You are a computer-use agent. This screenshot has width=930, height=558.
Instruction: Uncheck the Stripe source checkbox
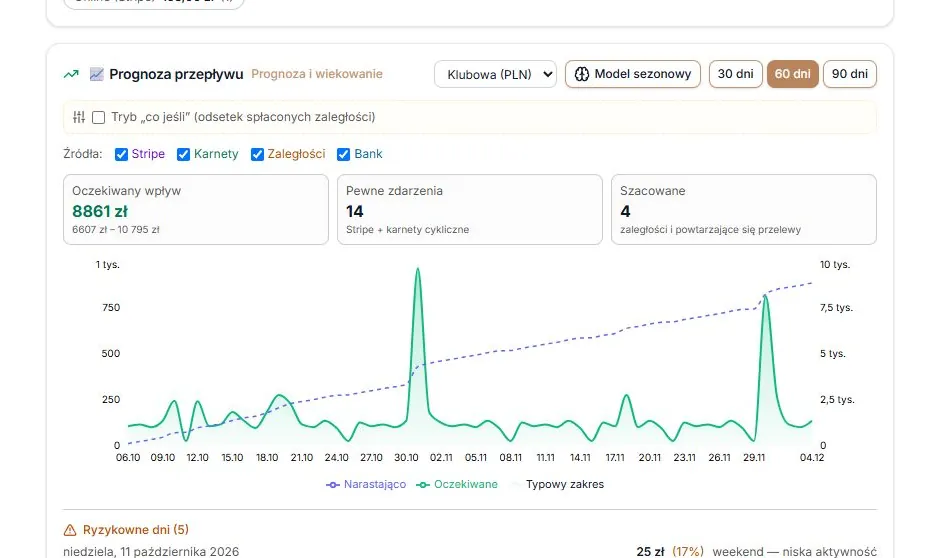(x=122, y=154)
